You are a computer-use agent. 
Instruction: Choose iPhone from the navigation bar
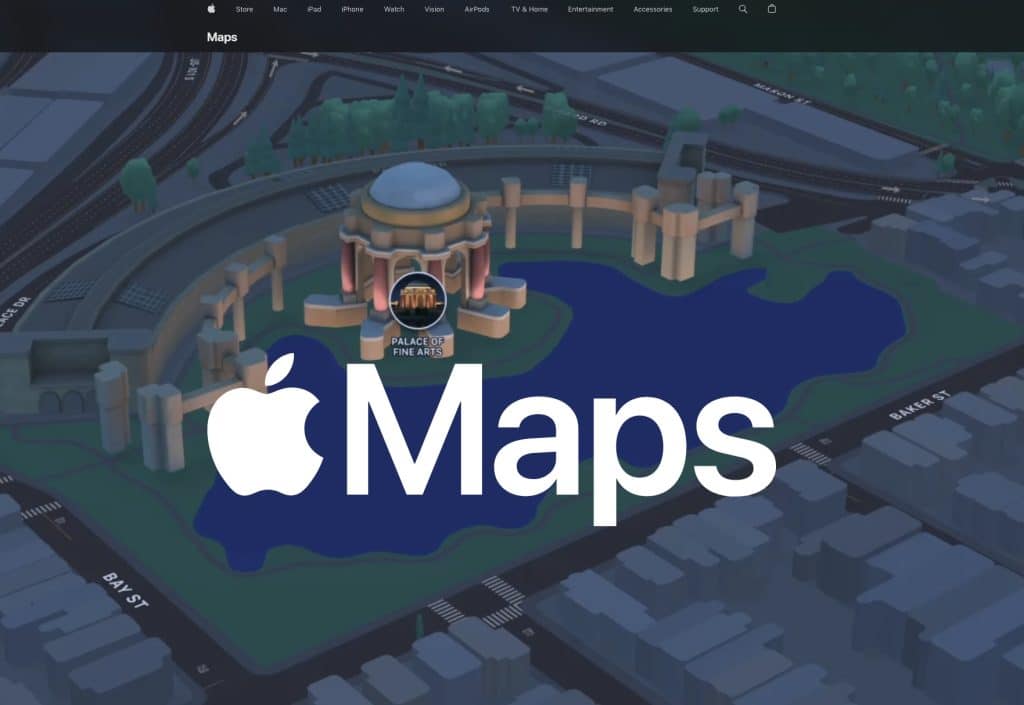tap(352, 9)
